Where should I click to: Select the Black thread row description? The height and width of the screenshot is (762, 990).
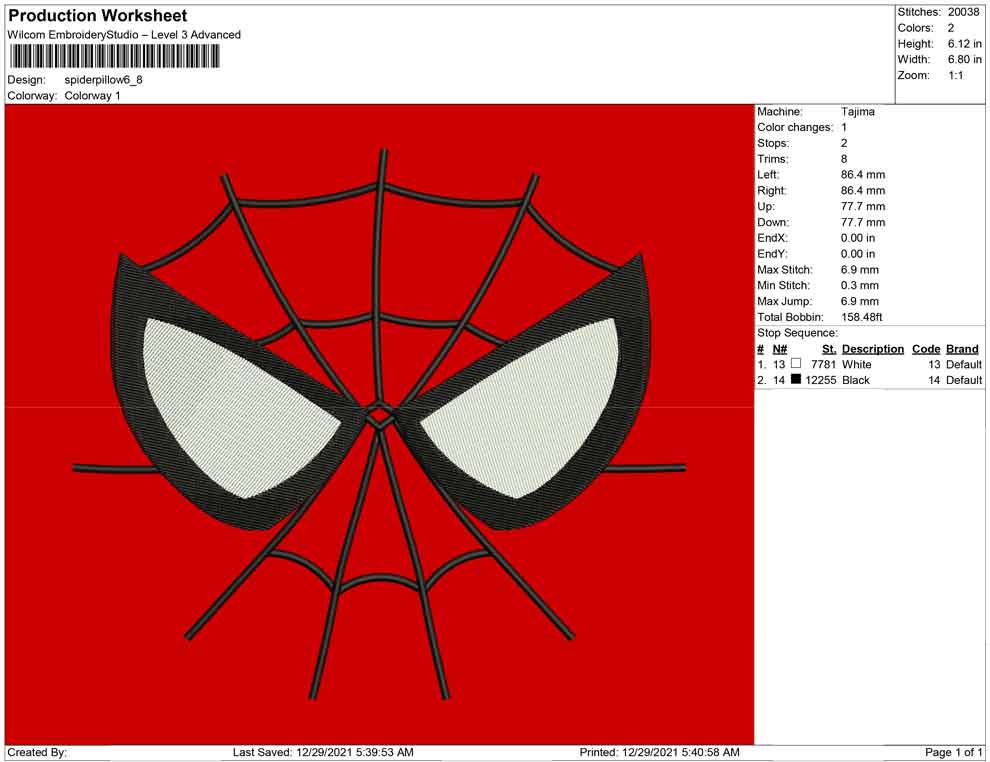tap(855, 381)
